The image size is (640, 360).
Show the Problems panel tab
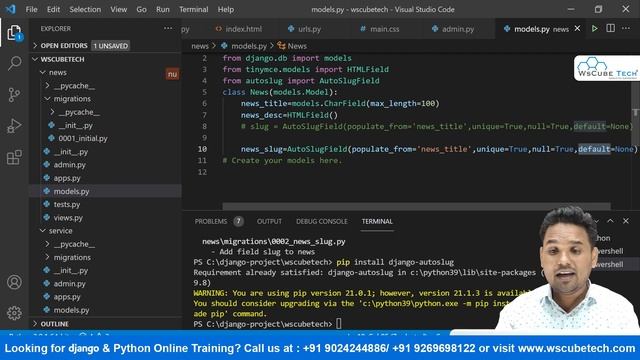pyautogui.click(x=211, y=221)
